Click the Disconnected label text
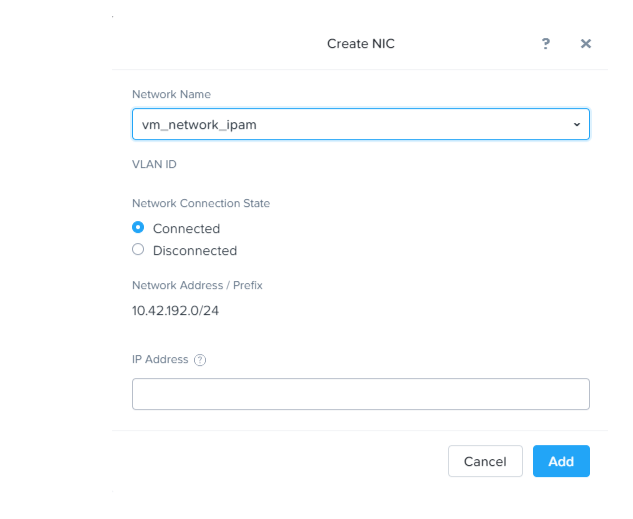 [x=195, y=250]
